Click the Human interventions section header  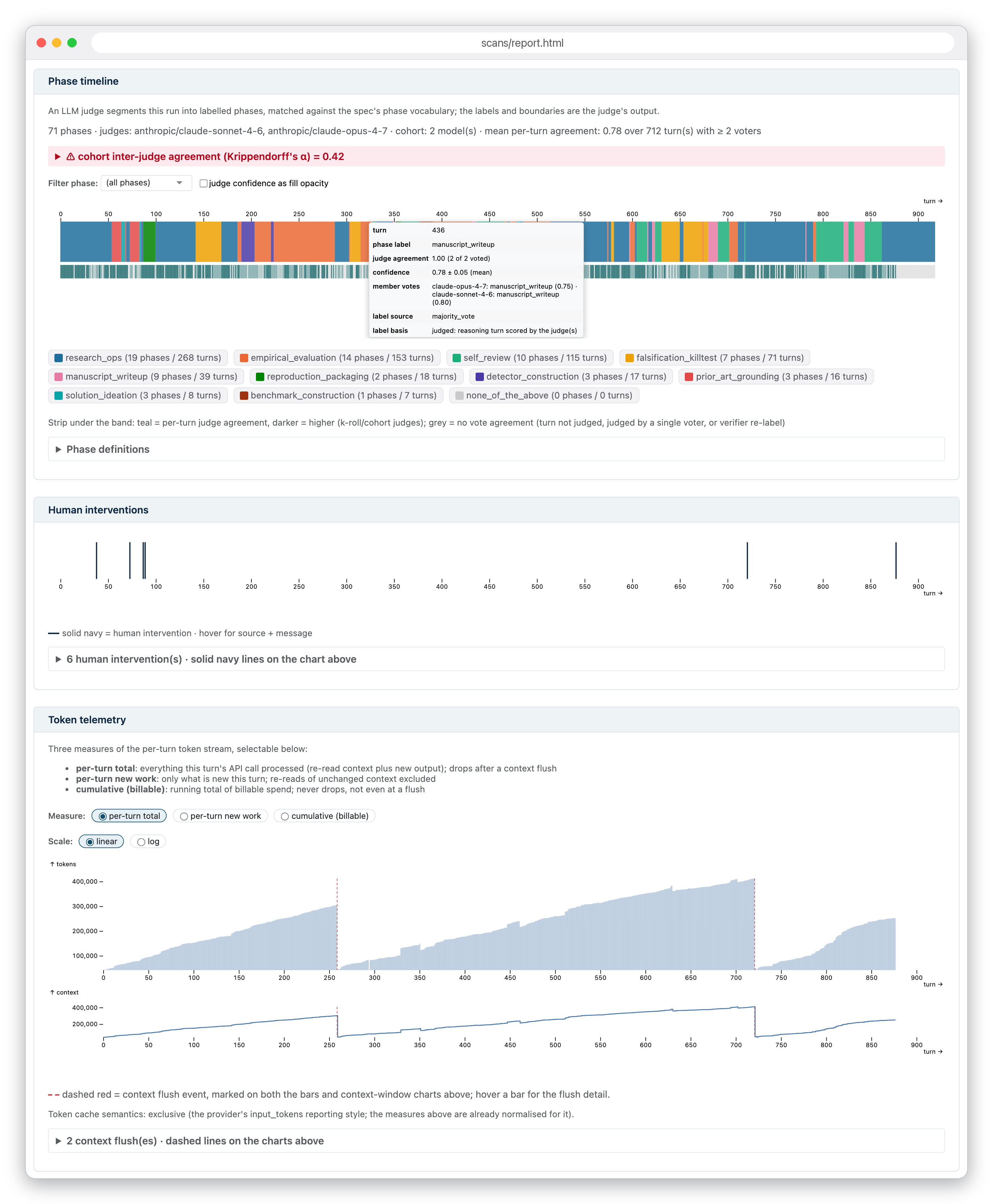[496, 510]
